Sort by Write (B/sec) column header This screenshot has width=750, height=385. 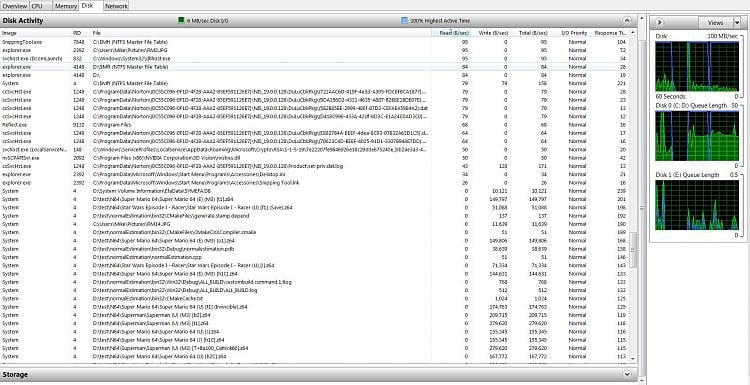490,33
